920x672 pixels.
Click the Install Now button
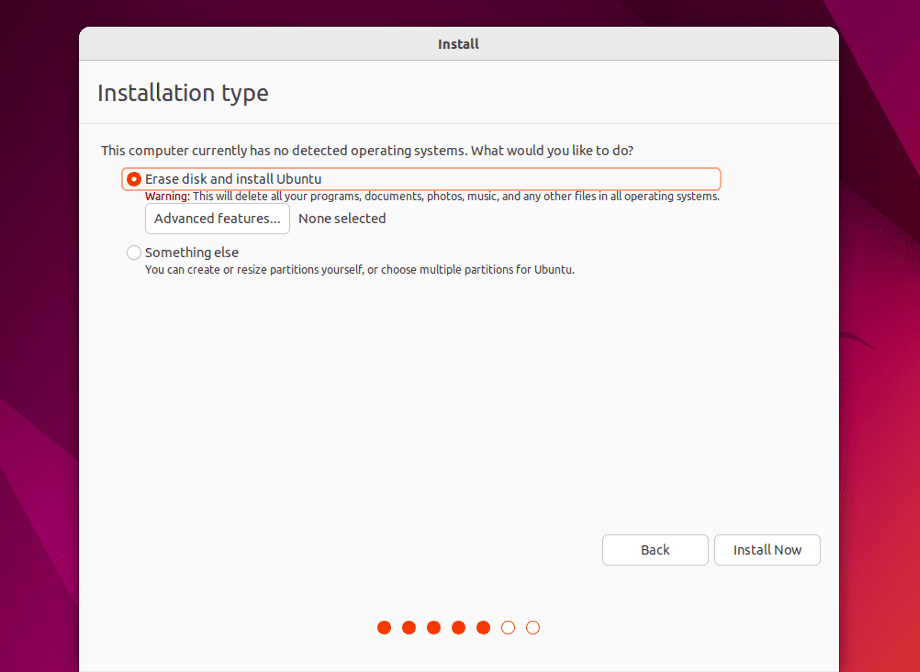click(x=767, y=550)
